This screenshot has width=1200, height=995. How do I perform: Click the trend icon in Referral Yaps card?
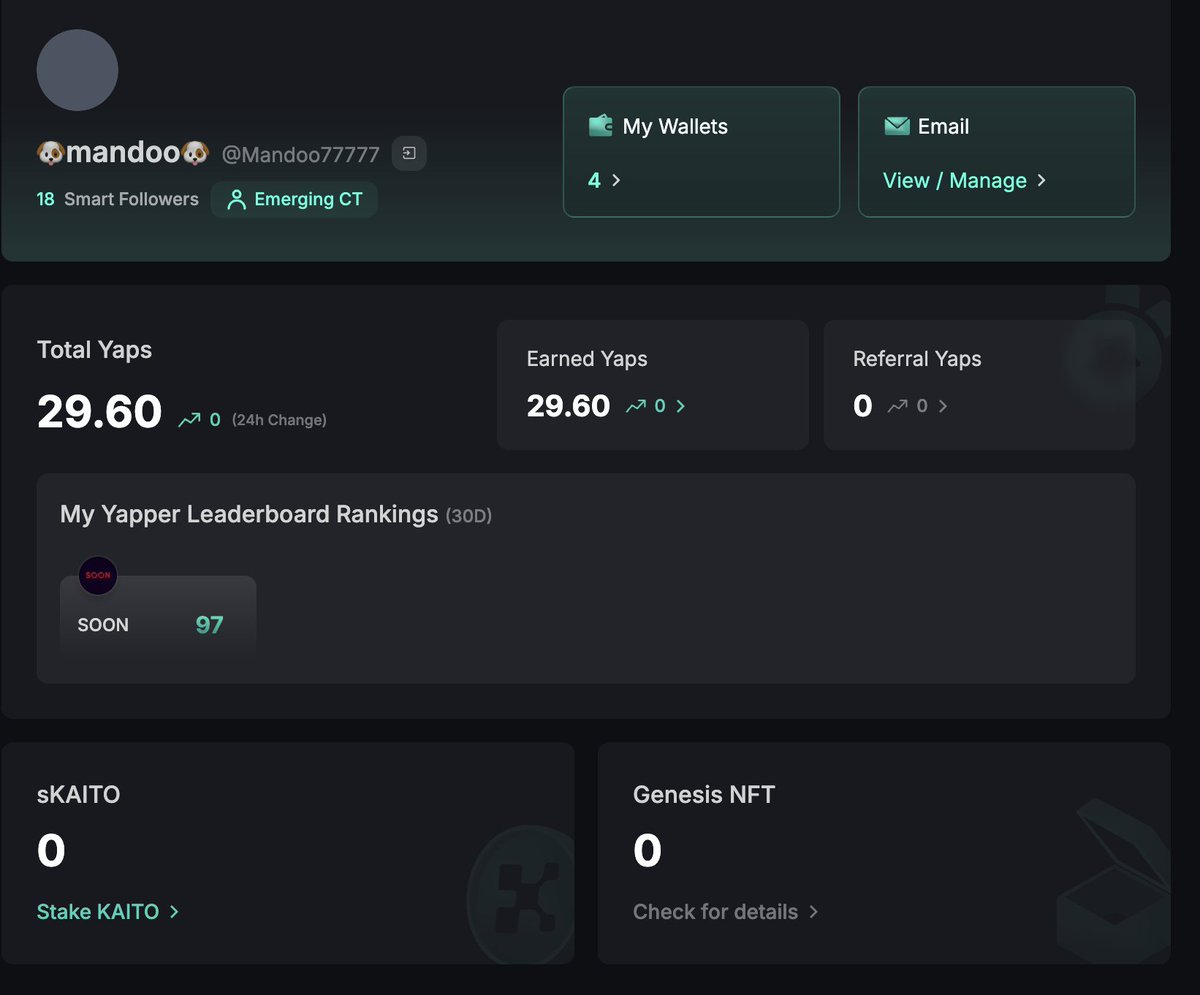tap(898, 406)
